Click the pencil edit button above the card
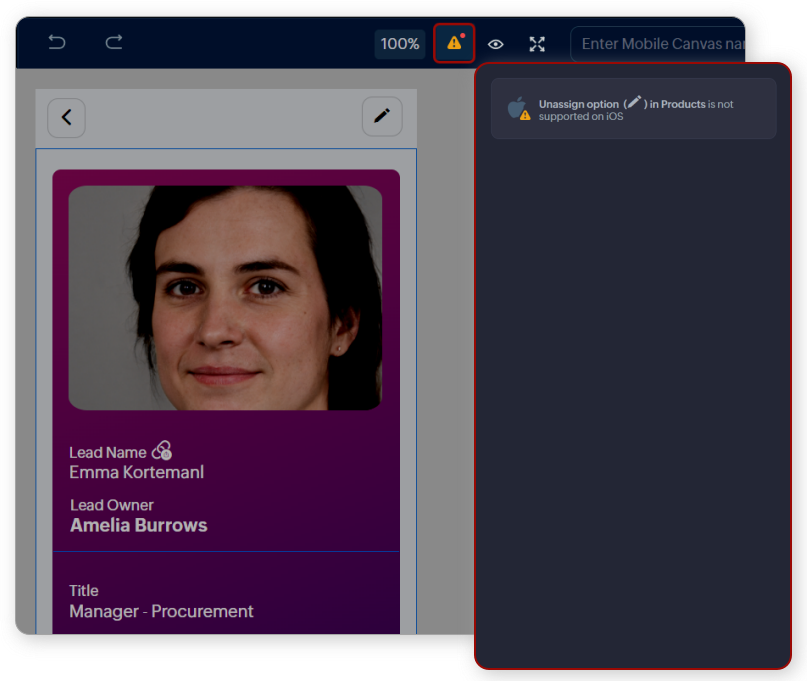The width and height of the screenshot is (807, 681). tap(381, 117)
